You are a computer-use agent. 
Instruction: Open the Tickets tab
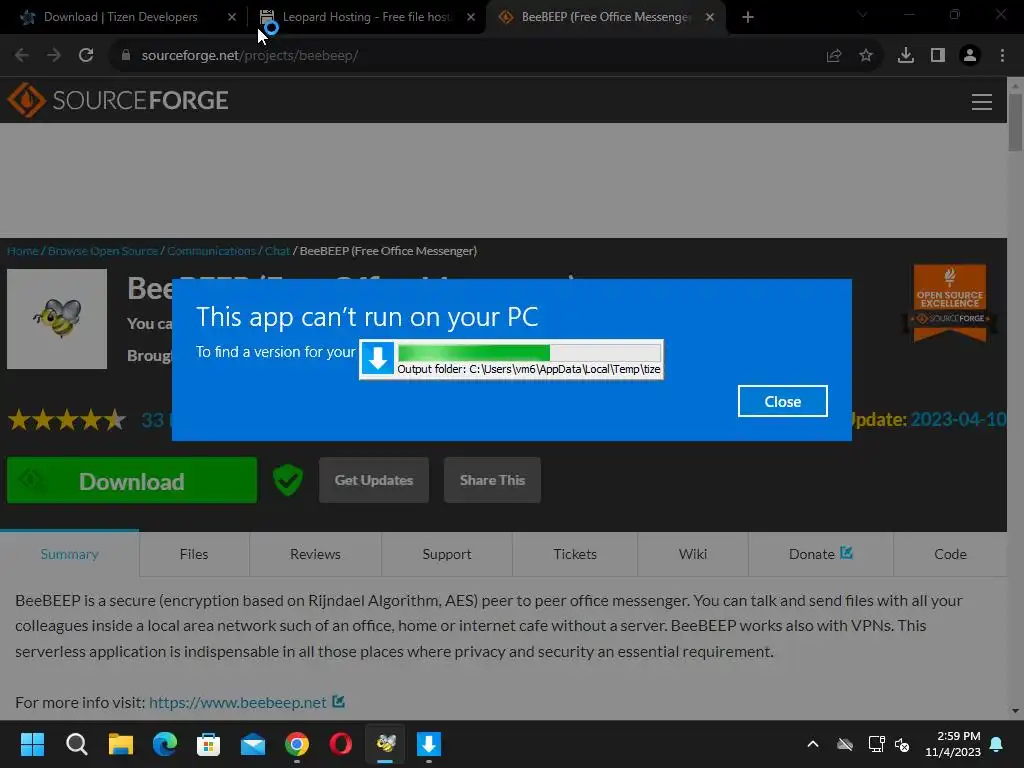[575, 554]
